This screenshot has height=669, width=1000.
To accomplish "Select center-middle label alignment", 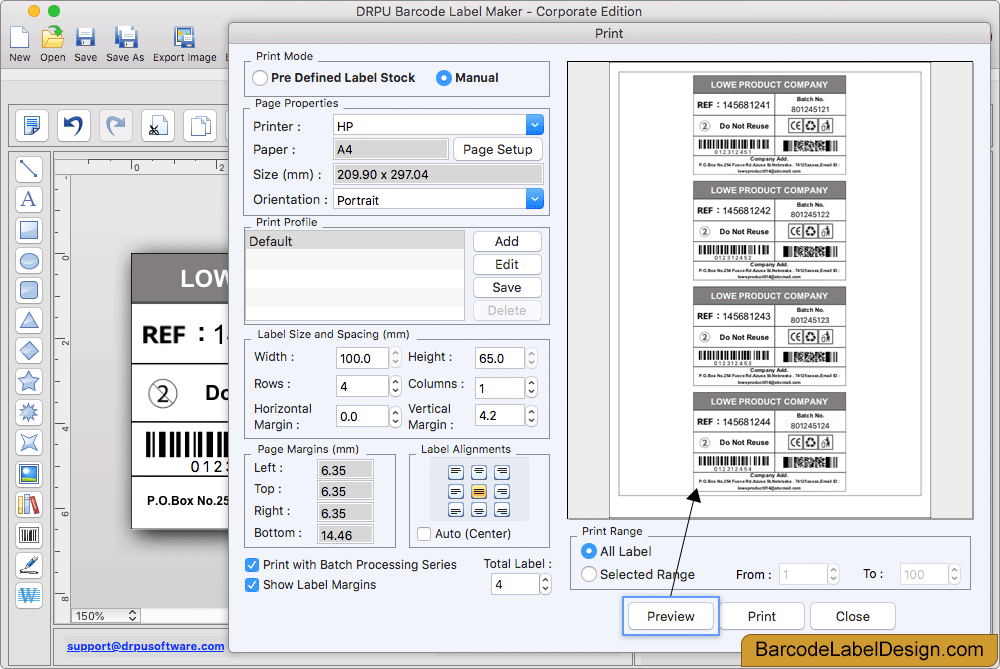I will point(479,492).
